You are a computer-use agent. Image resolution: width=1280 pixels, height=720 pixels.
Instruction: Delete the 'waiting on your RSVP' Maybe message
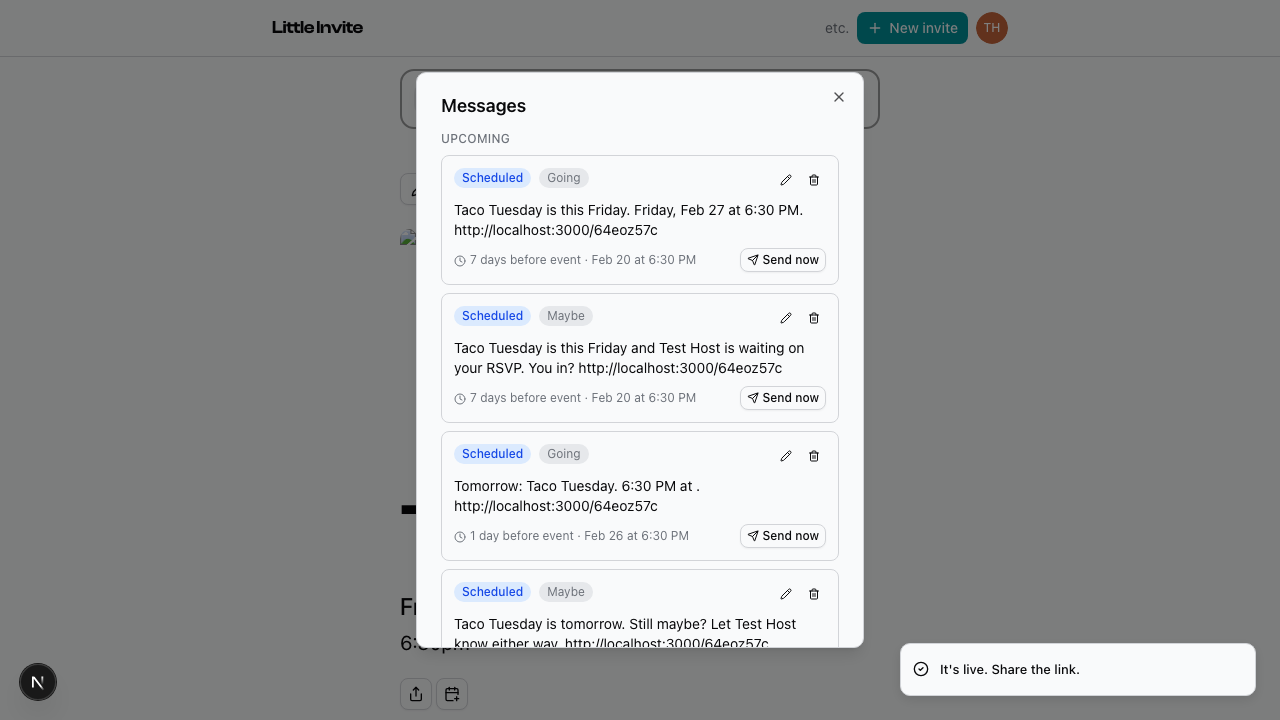coord(814,318)
